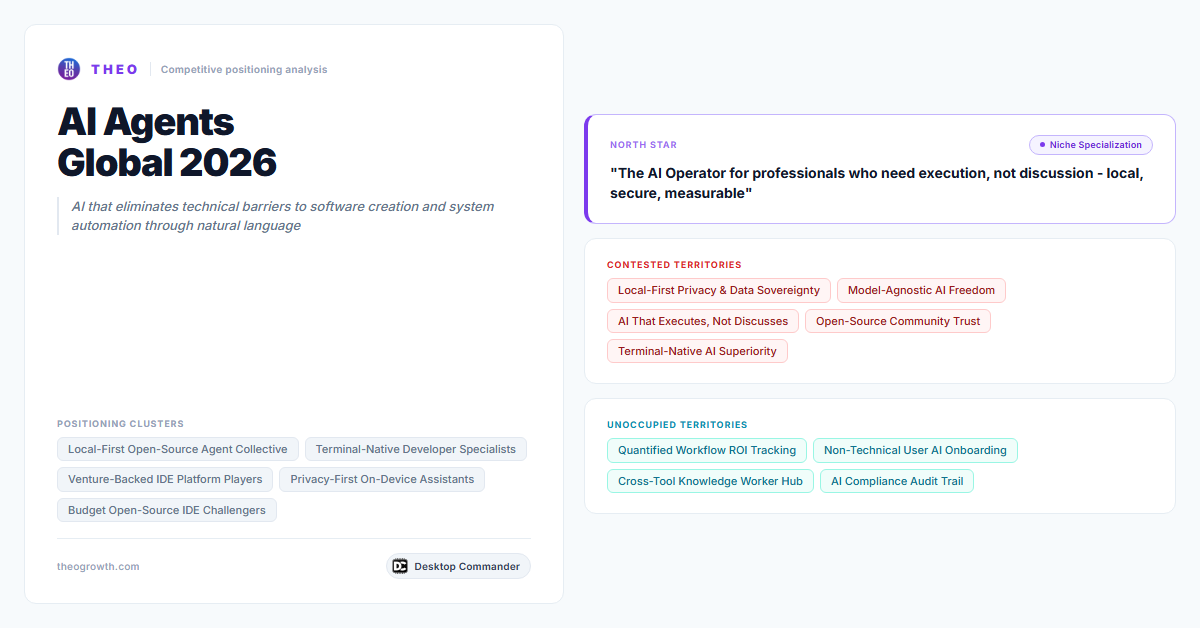Select 'Quantified Workflow ROI Tracking' tag

point(707,450)
